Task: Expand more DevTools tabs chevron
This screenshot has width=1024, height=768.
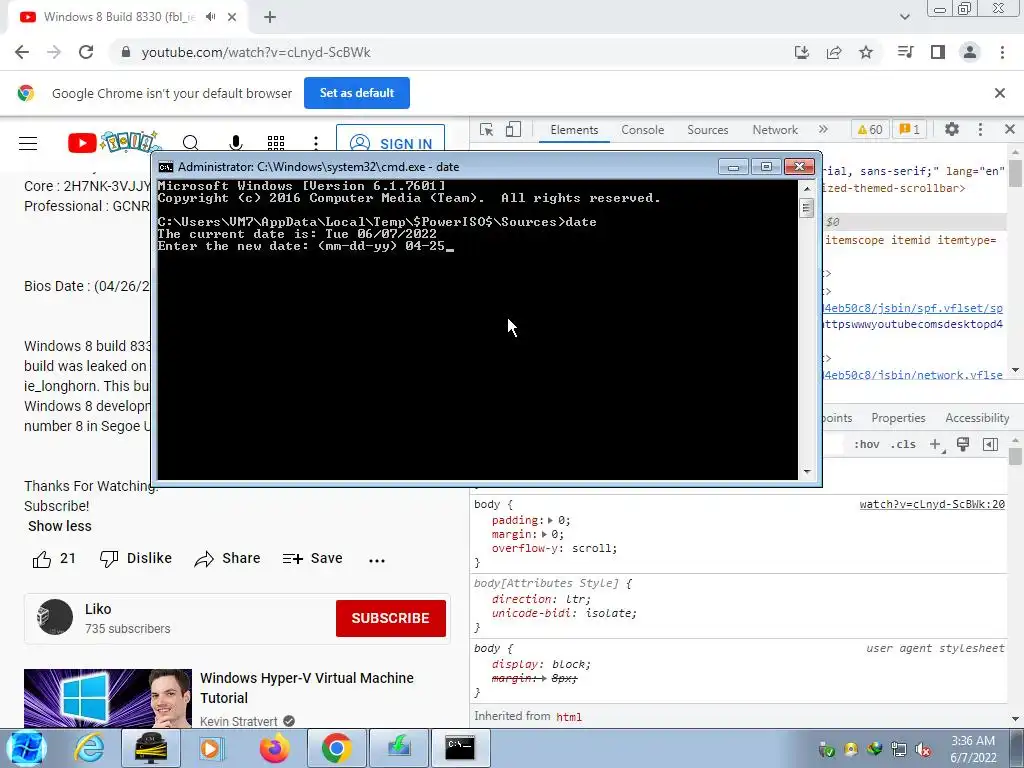Action: (824, 129)
